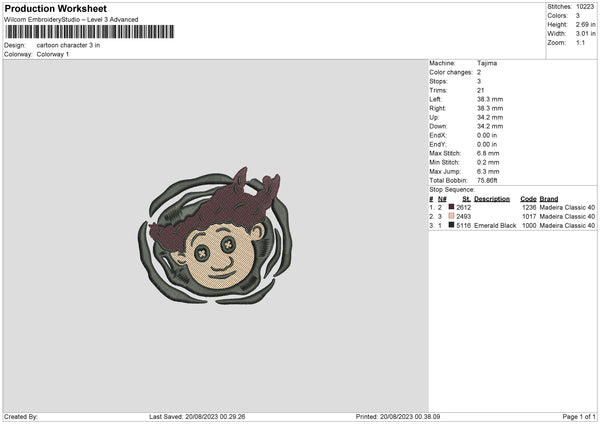Click the 'Last Saved' timestamp in the footer
Image resolution: width=600 pixels, height=424 pixels.
(x=197, y=417)
